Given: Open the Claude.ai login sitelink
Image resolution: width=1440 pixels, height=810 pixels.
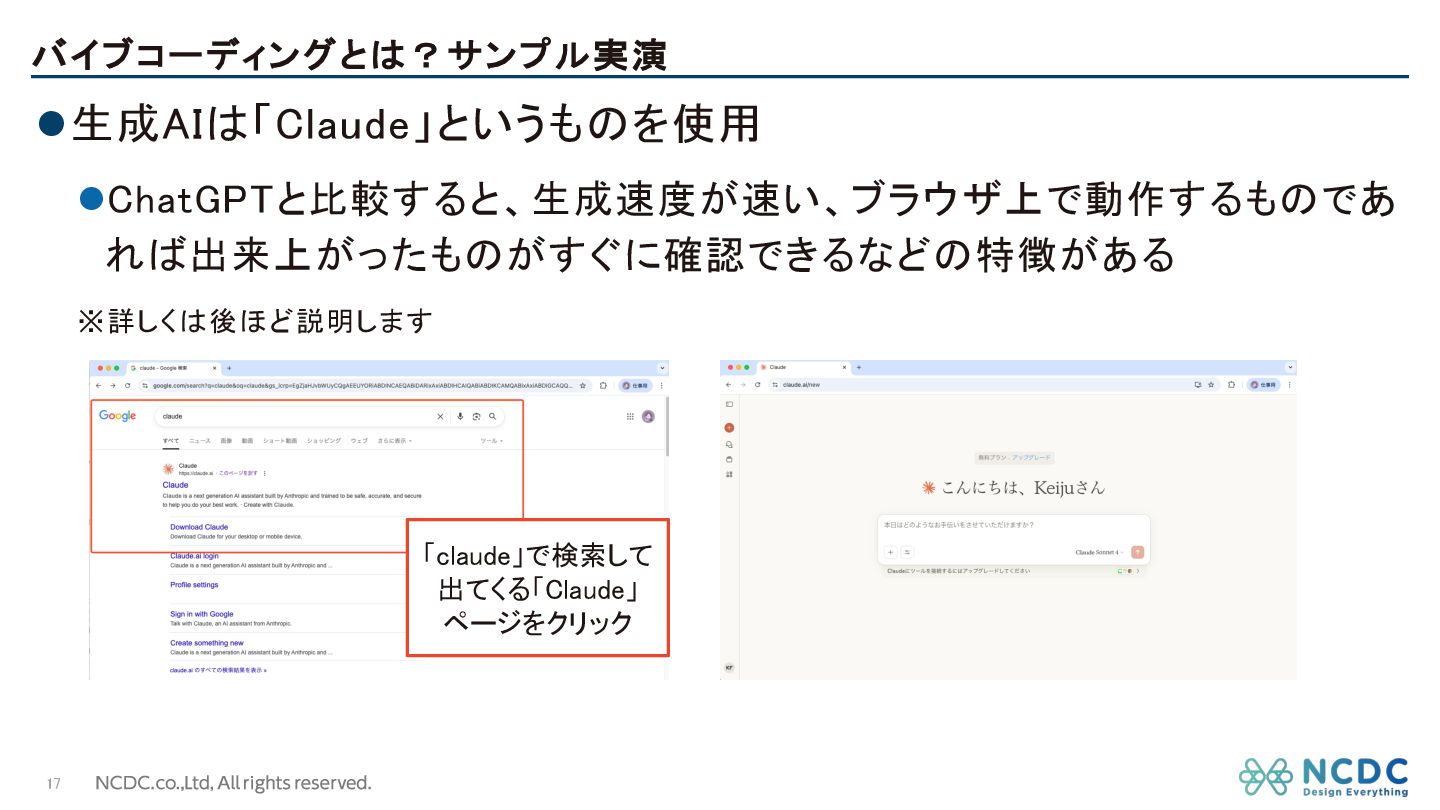Looking at the screenshot, I should [194, 556].
